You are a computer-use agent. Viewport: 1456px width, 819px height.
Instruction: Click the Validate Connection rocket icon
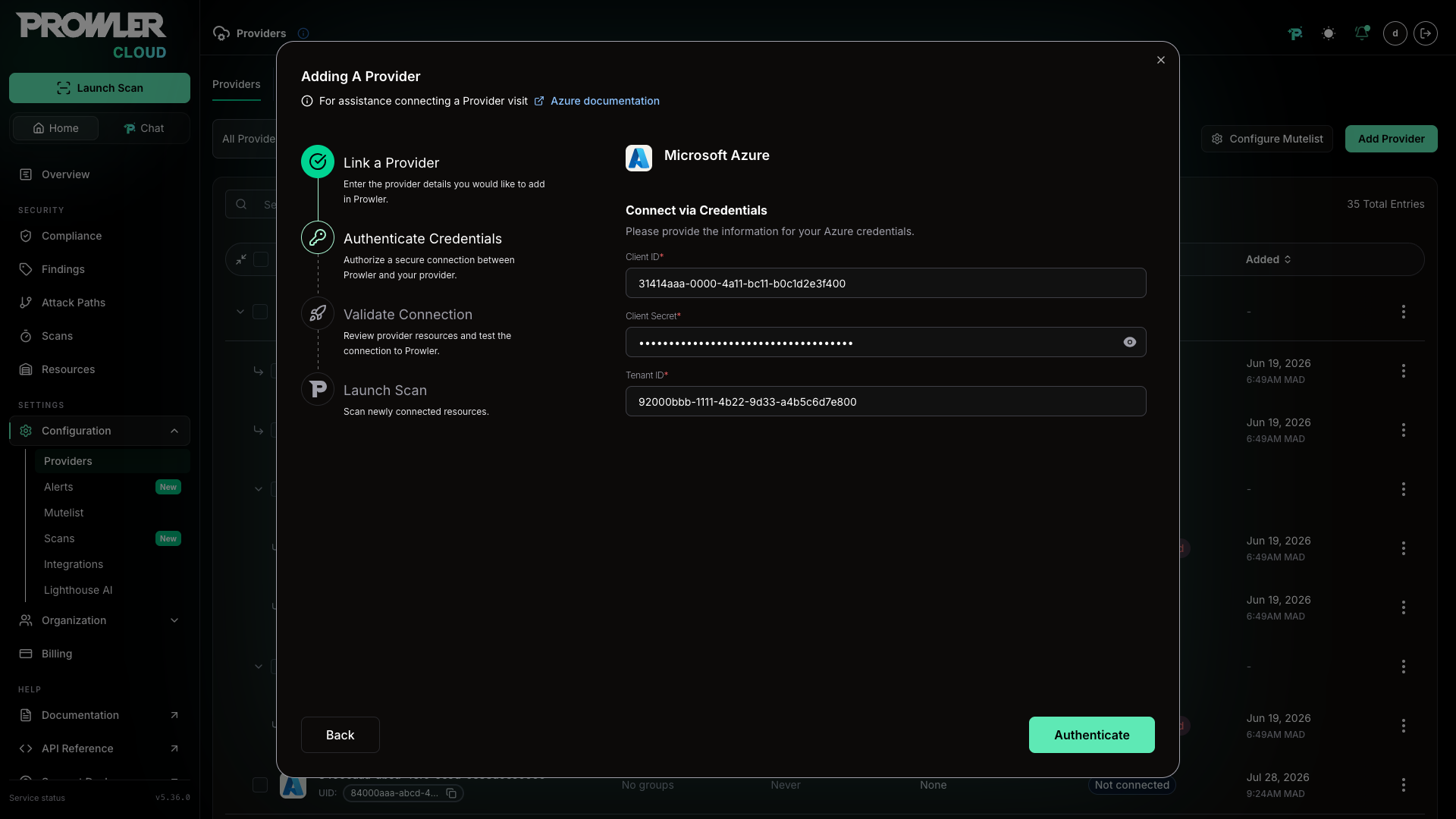[318, 313]
